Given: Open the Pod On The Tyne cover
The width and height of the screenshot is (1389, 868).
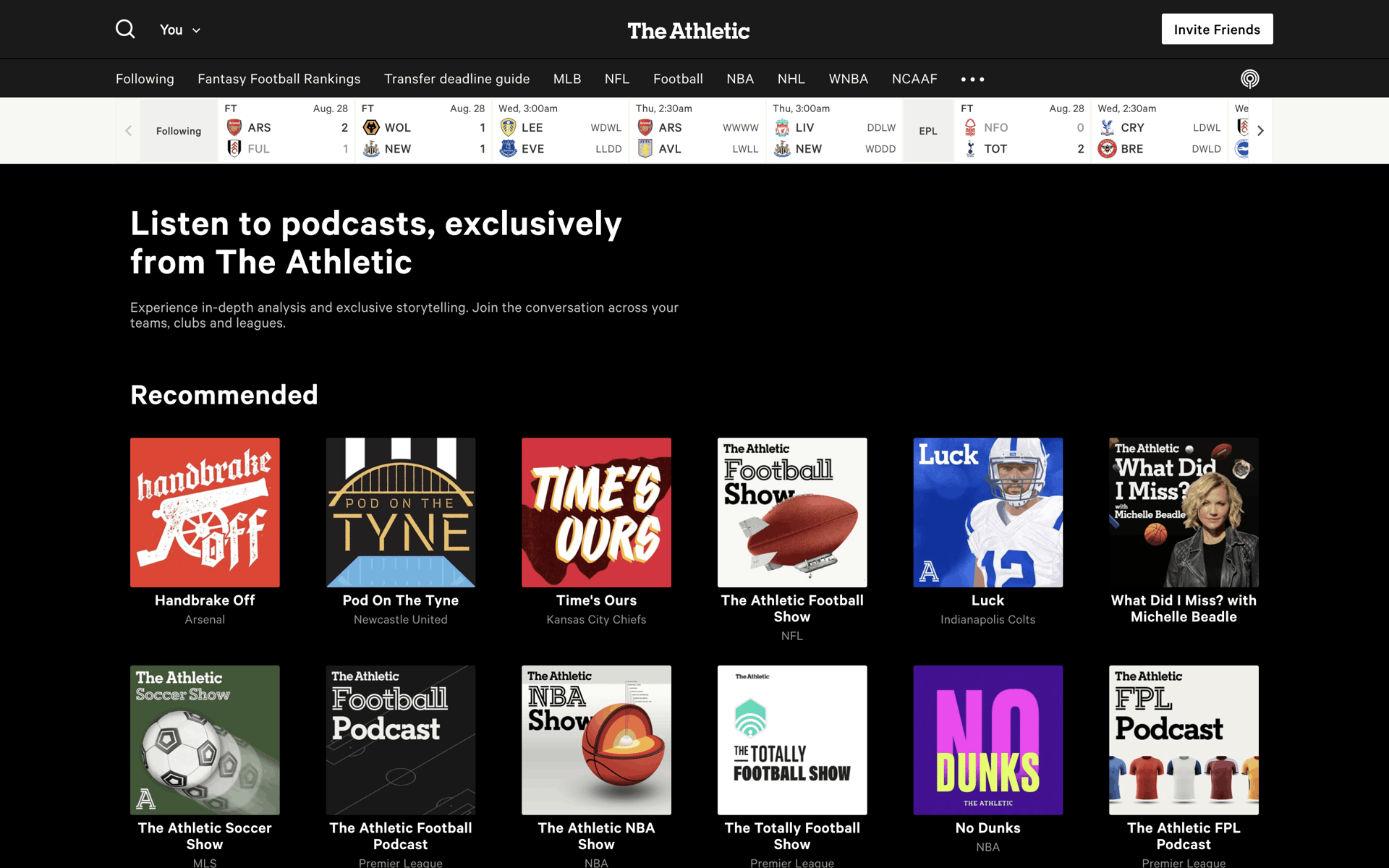Looking at the screenshot, I should tap(401, 512).
